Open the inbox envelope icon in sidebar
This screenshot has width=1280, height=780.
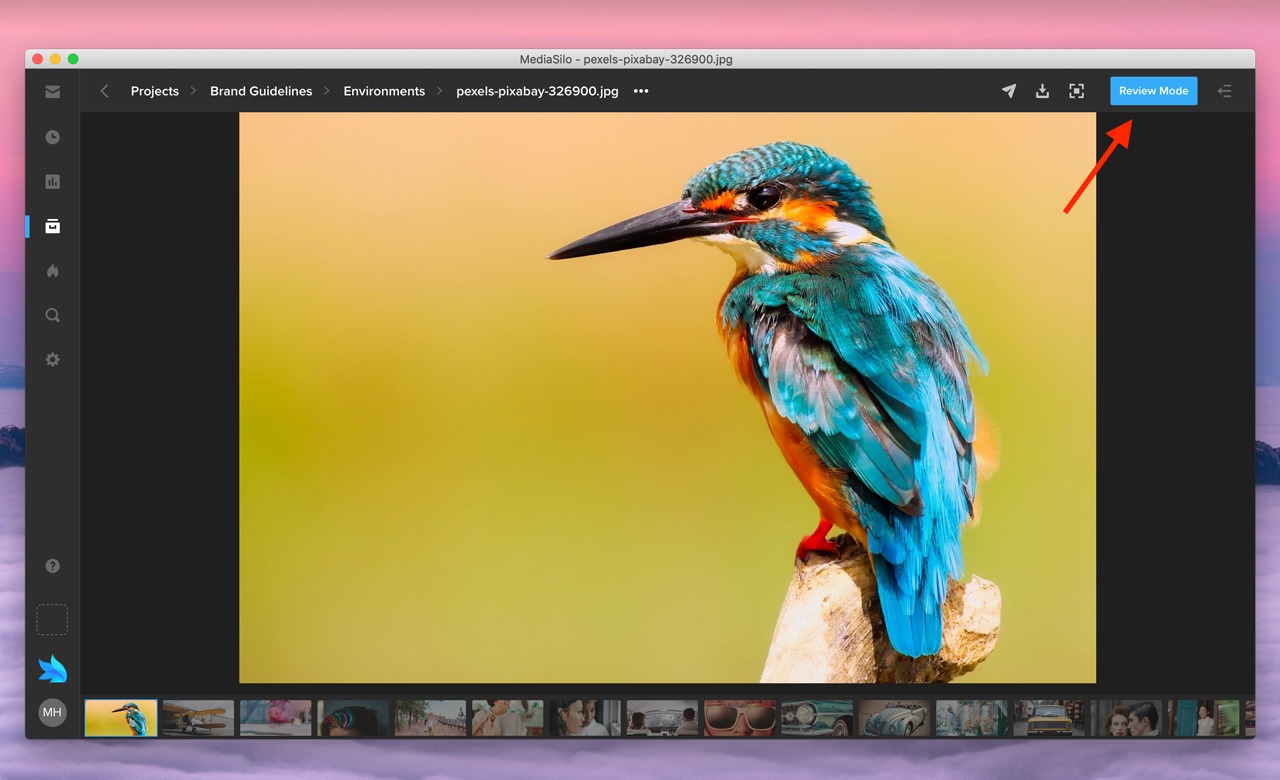tap(52, 92)
